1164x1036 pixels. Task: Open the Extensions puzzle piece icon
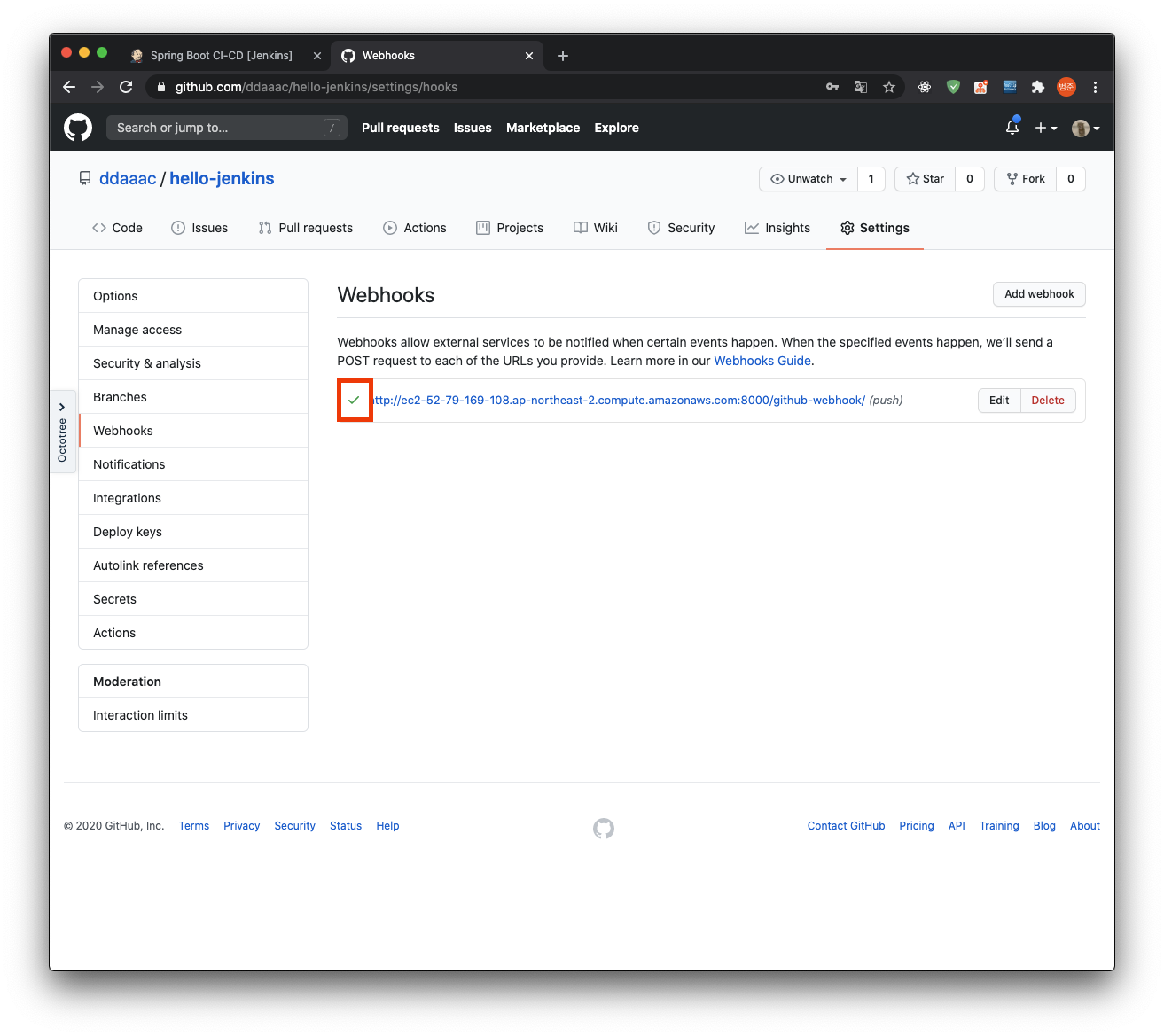(1038, 87)
